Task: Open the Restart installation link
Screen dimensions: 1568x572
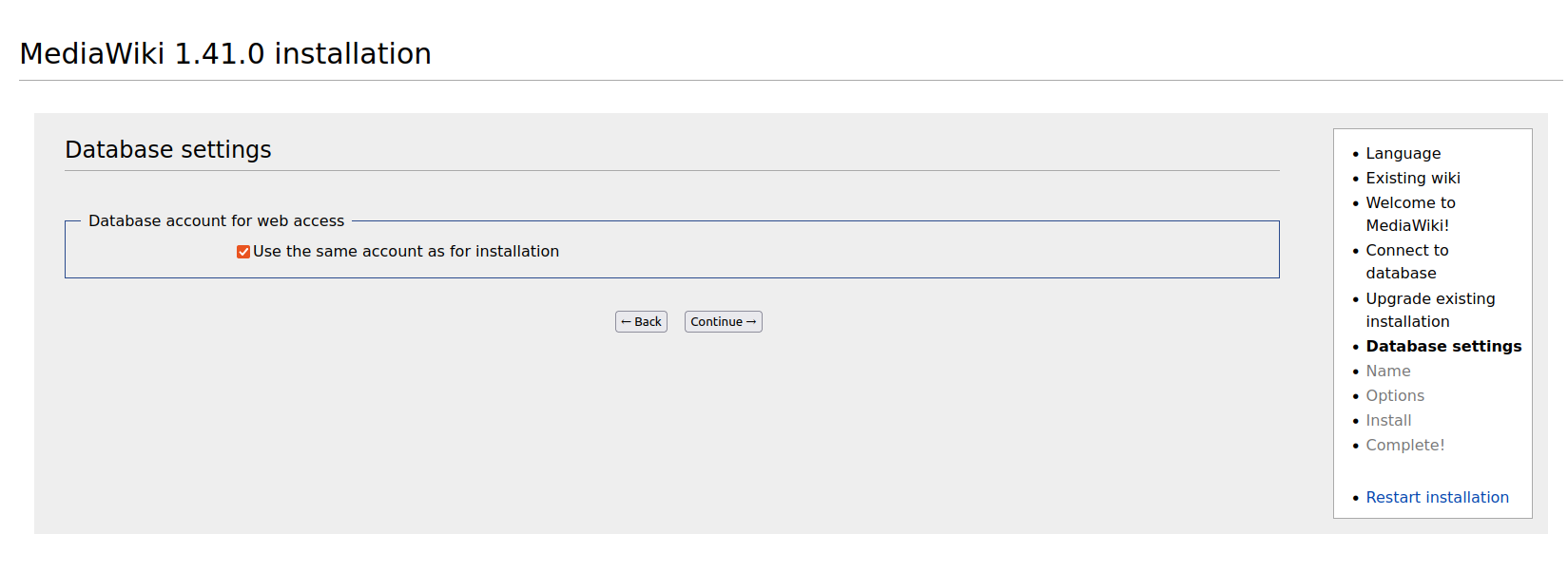Action: click(1437, 498)
